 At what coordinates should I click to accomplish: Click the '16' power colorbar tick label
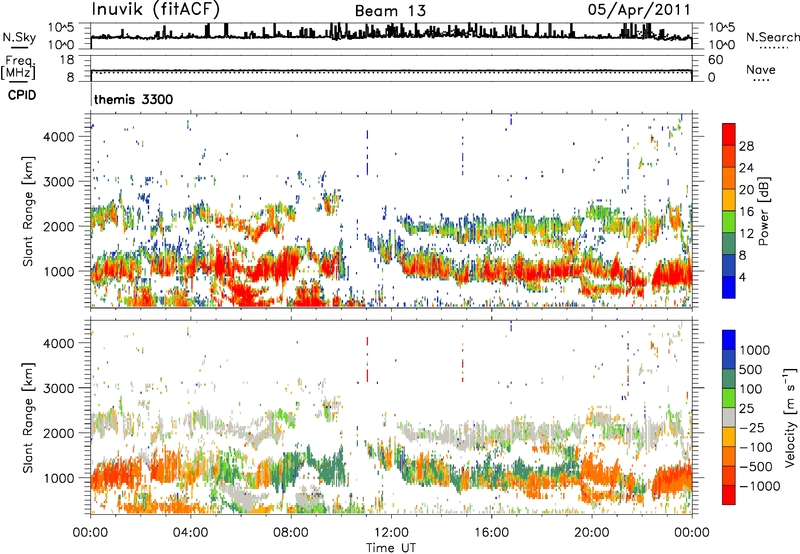coord(746,212)
